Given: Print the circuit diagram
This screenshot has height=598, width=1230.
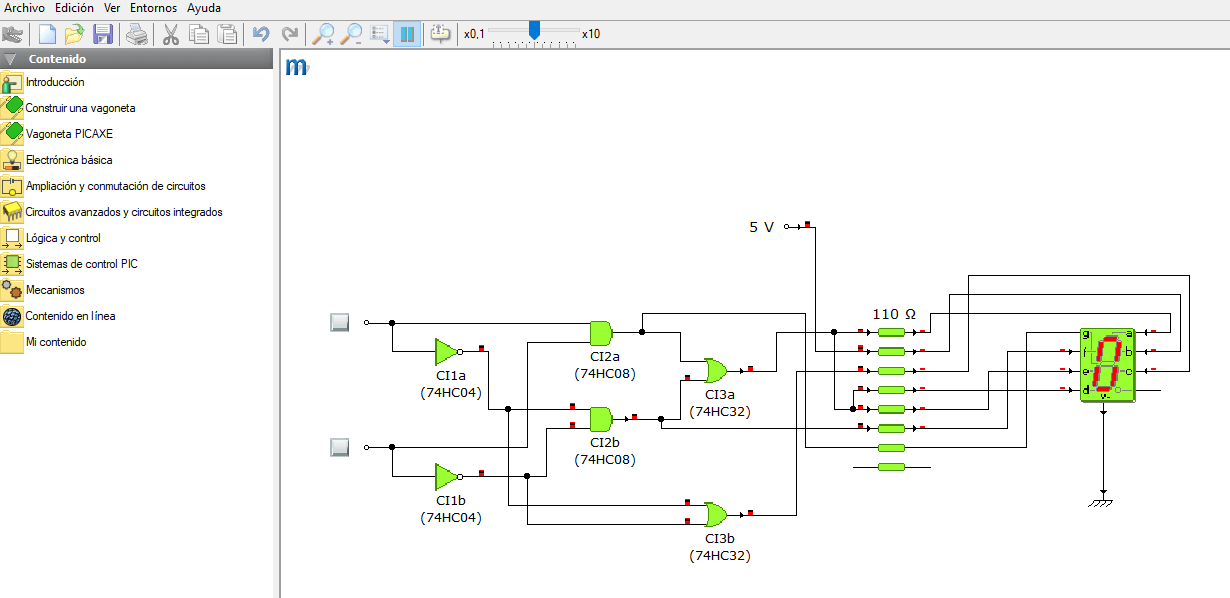Looking at the screenshot, I should [x=137, y=34].
